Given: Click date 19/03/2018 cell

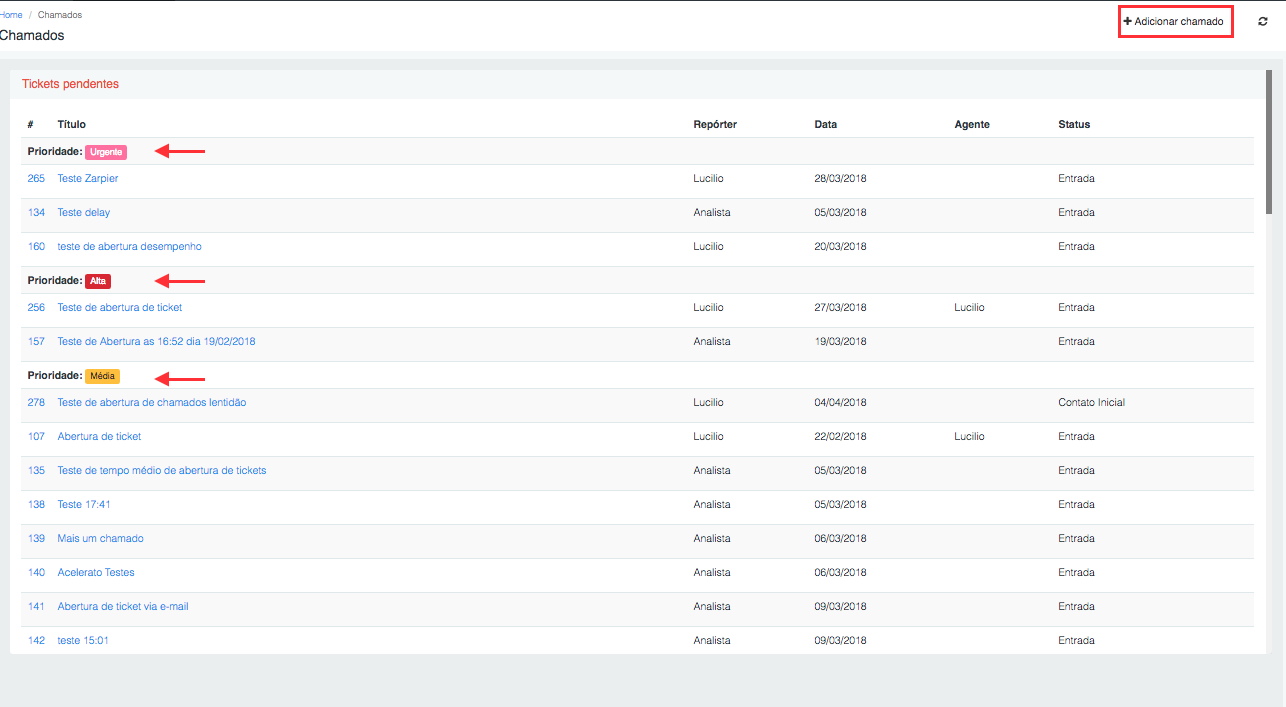Looking at the screenshot, I should click(x=841, y=341).
